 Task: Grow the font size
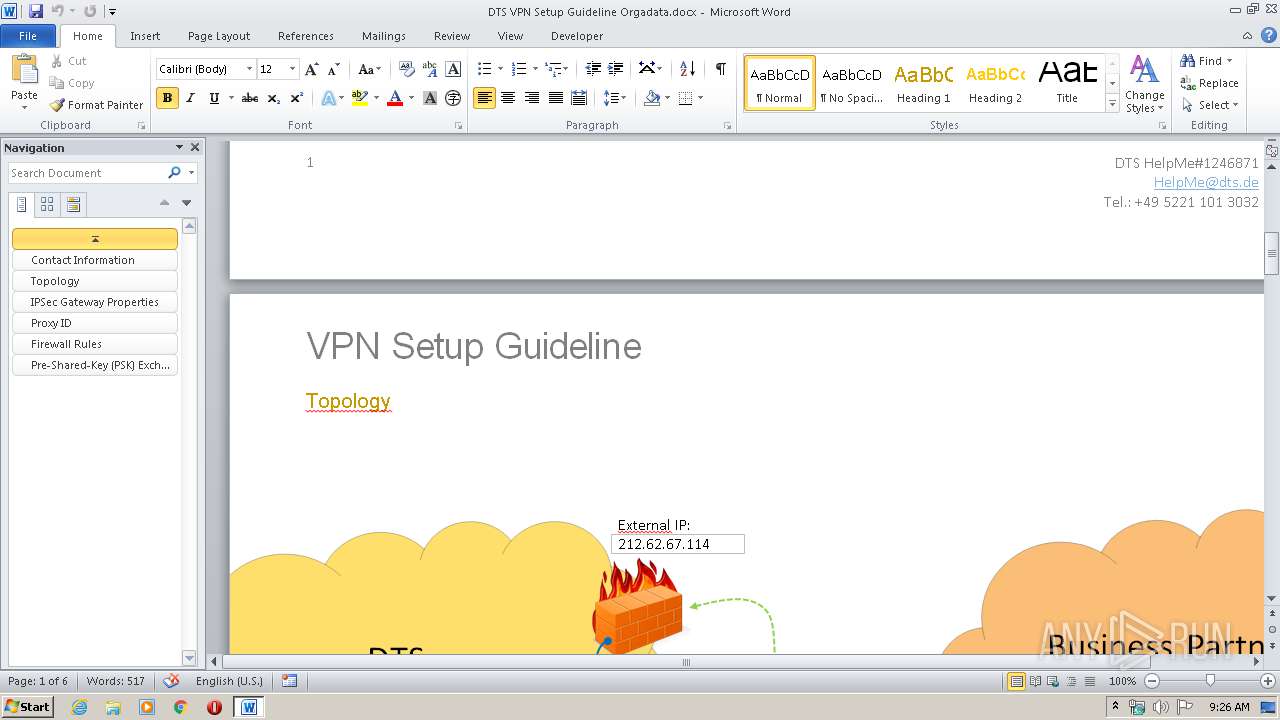(x=312, y=69)
